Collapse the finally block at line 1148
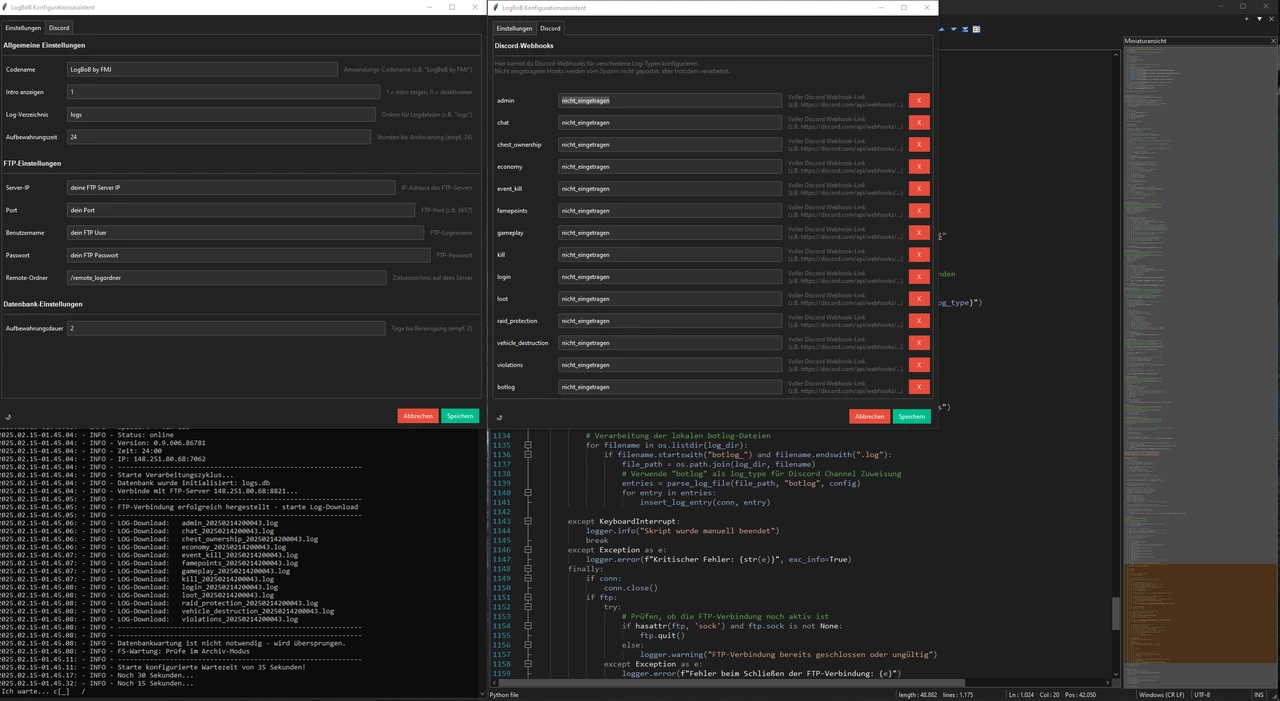The image size is (1280, 701). (528, 568)
